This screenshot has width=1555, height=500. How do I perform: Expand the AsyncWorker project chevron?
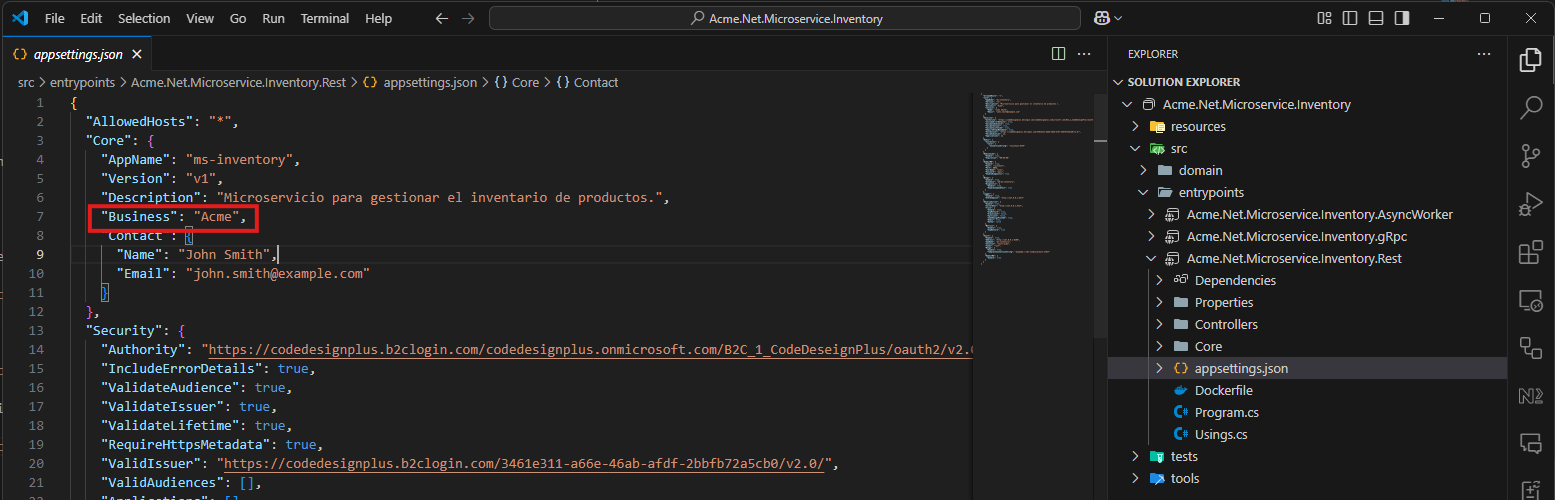point(1151,214)
